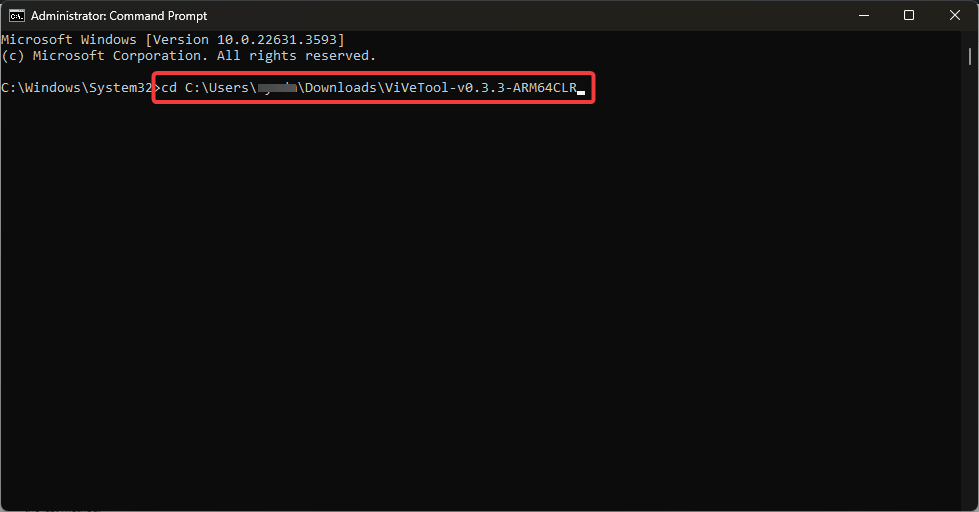The height and width of the screenshot is (512, 979).
Task: Click the blurred username in the path
Action: pos(277,88)
